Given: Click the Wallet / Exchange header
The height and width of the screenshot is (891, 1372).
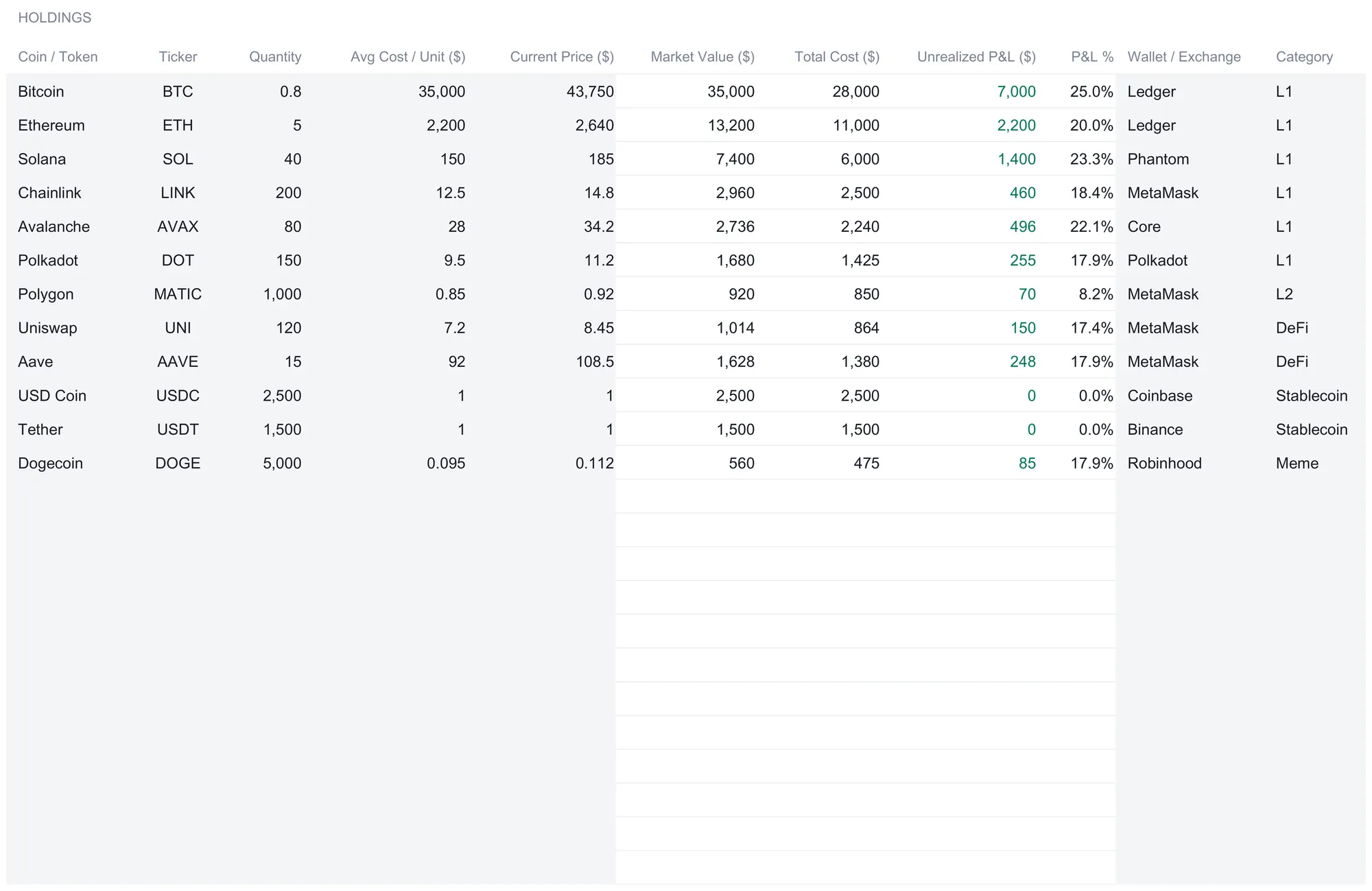Looking at the screenshot, I should 1184,57.
